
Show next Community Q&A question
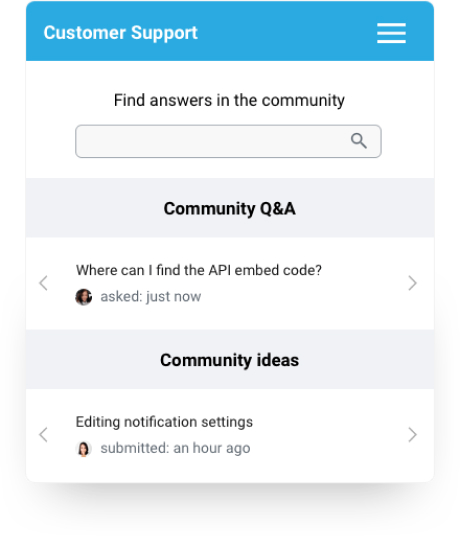coord(412,283)
